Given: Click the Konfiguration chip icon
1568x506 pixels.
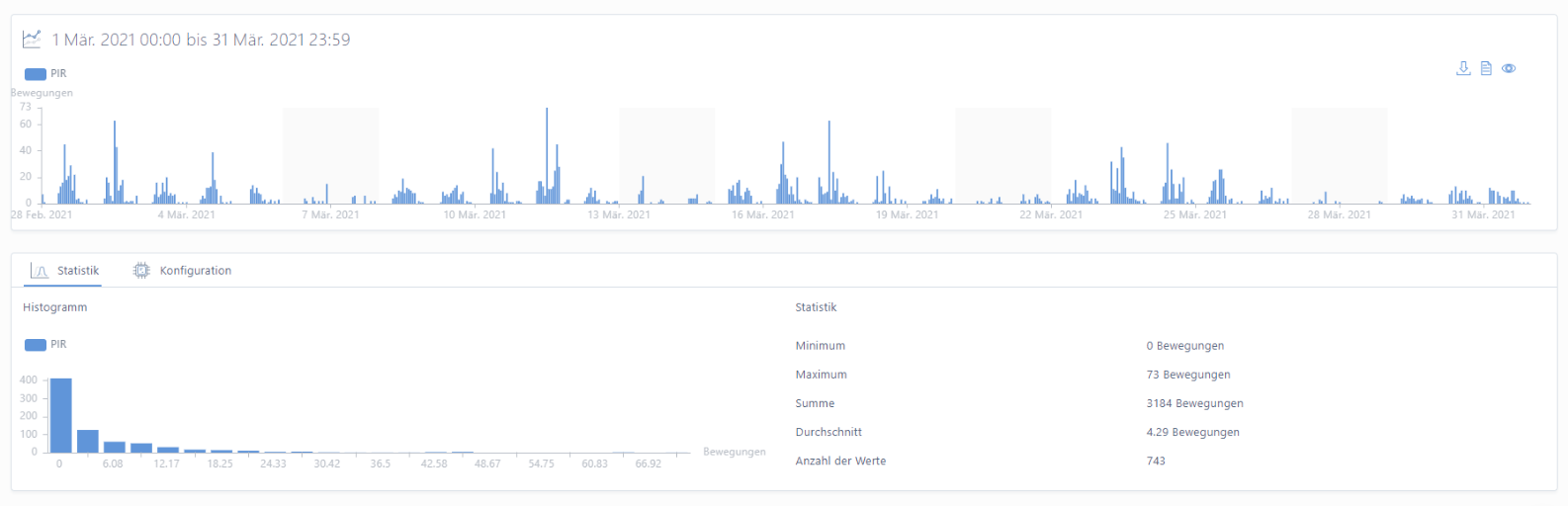Looking at the screenshot, I should pyautogui.click(x=141, y=271).
